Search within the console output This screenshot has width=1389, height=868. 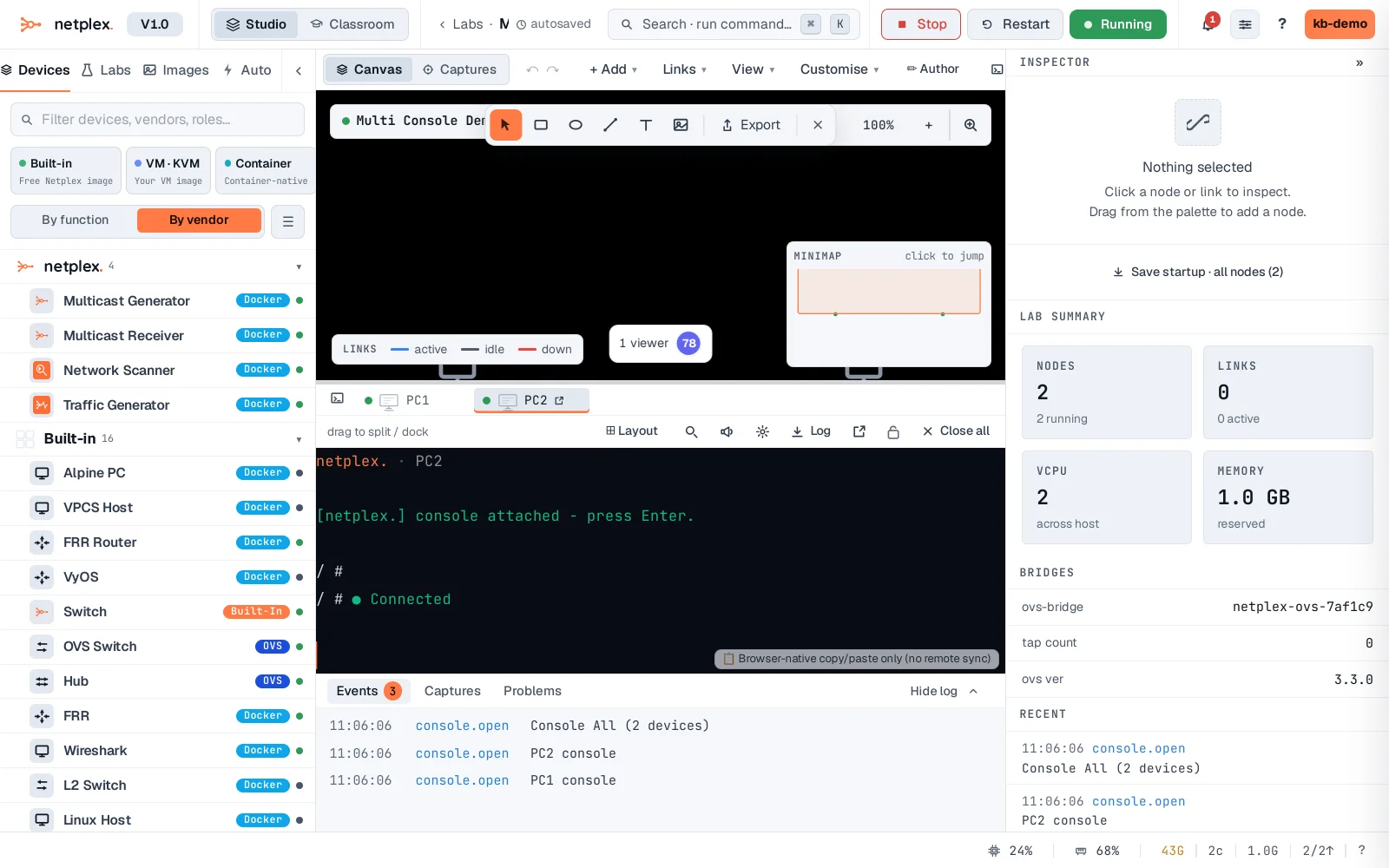692,431
